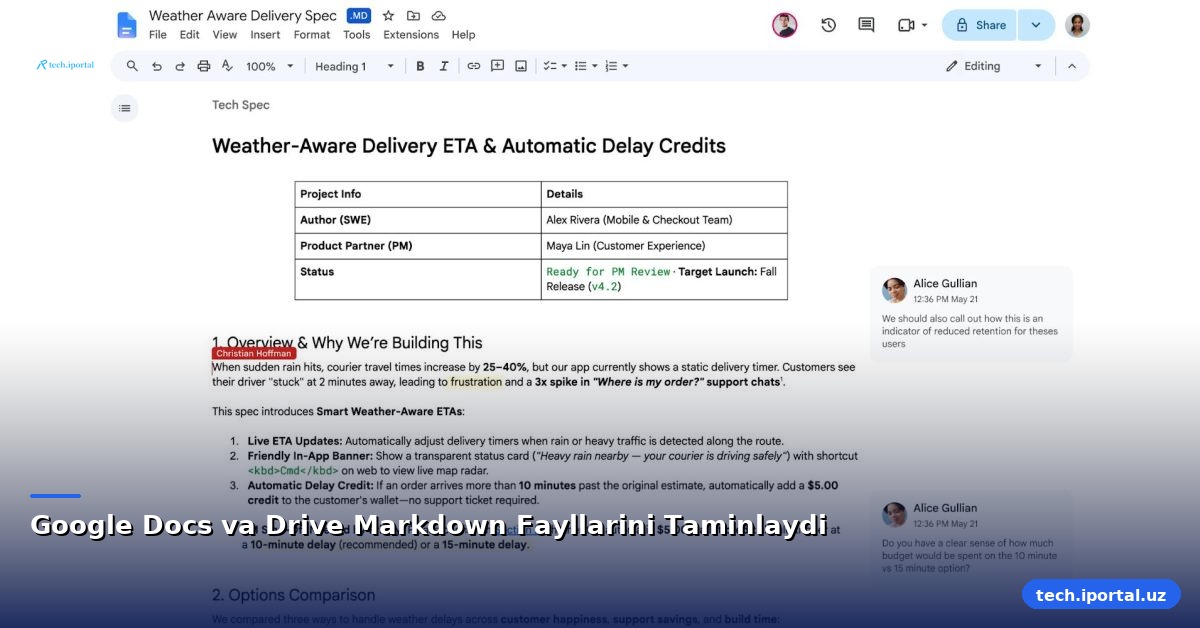The height and width of the screenshot is (628, 1200).
Task: Click the Google Docs home icon
Action: click(126, 25)
